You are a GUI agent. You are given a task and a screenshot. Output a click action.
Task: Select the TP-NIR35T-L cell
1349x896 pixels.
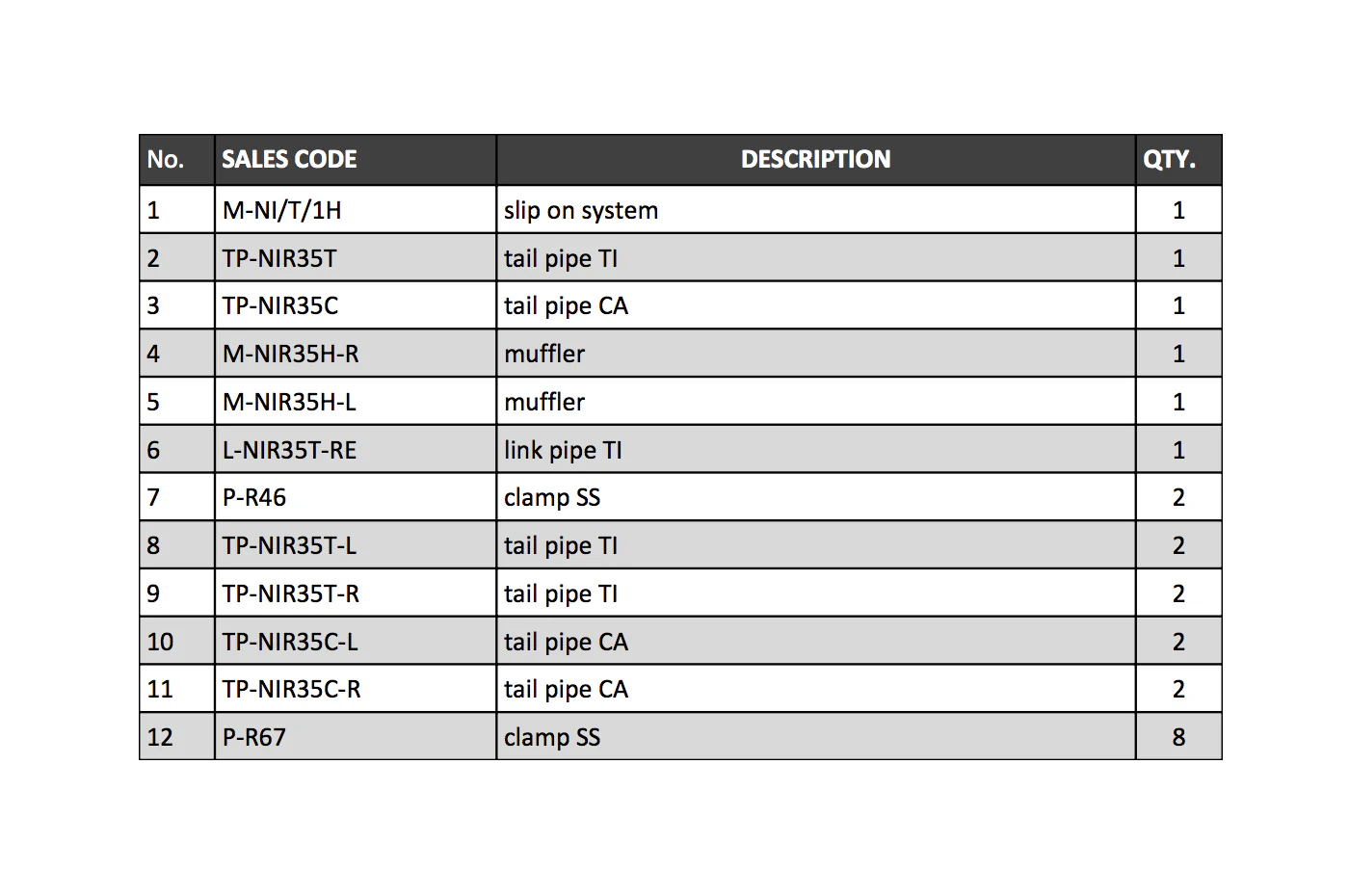pos(356,545)
